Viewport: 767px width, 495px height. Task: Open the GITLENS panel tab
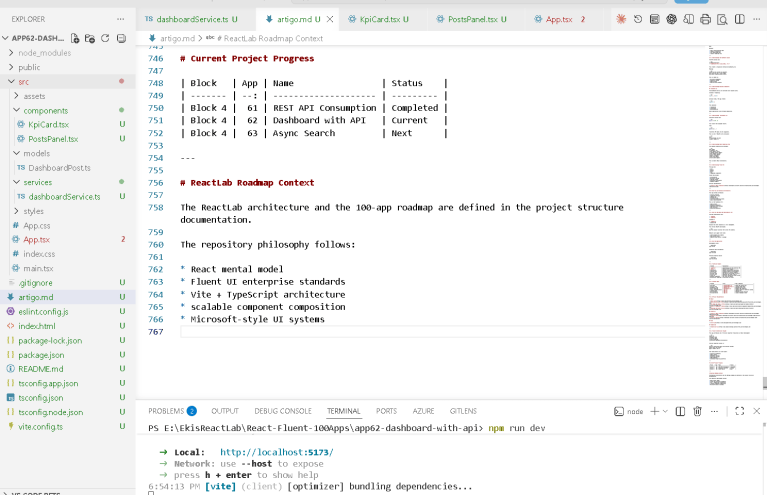point(463,411)
